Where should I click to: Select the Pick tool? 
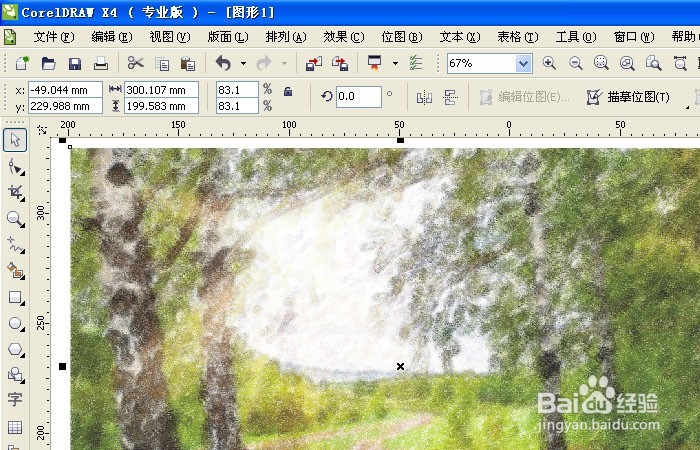pyautogui.click(x=15, y=140)
